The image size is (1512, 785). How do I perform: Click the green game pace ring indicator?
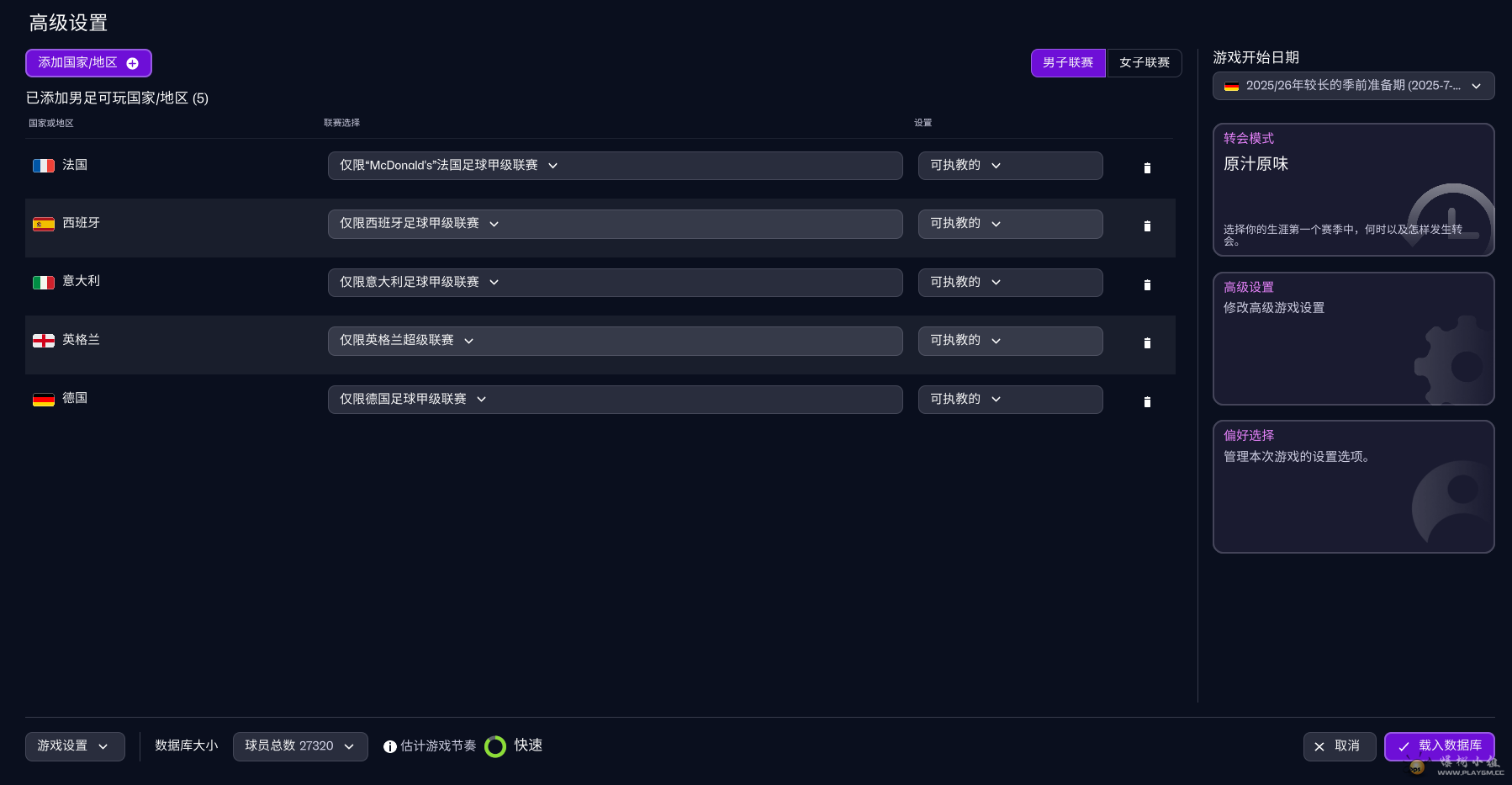[495, 746]
